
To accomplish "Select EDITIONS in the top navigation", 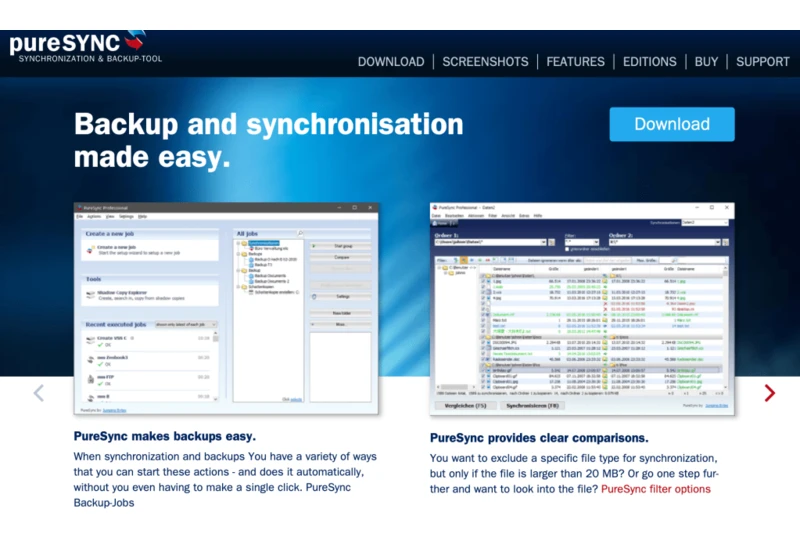I will pyautogui.click(x=649, y=62).
